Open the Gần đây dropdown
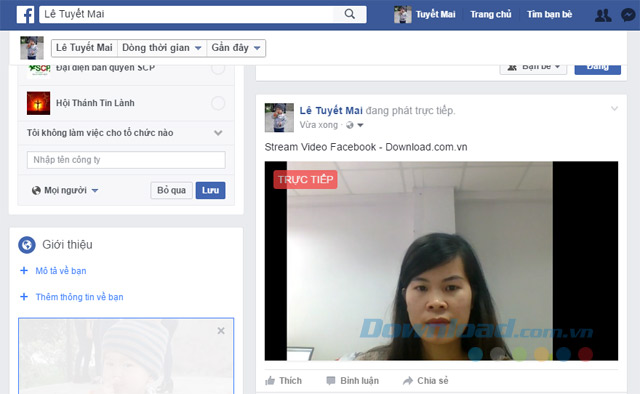 point(236,48)
